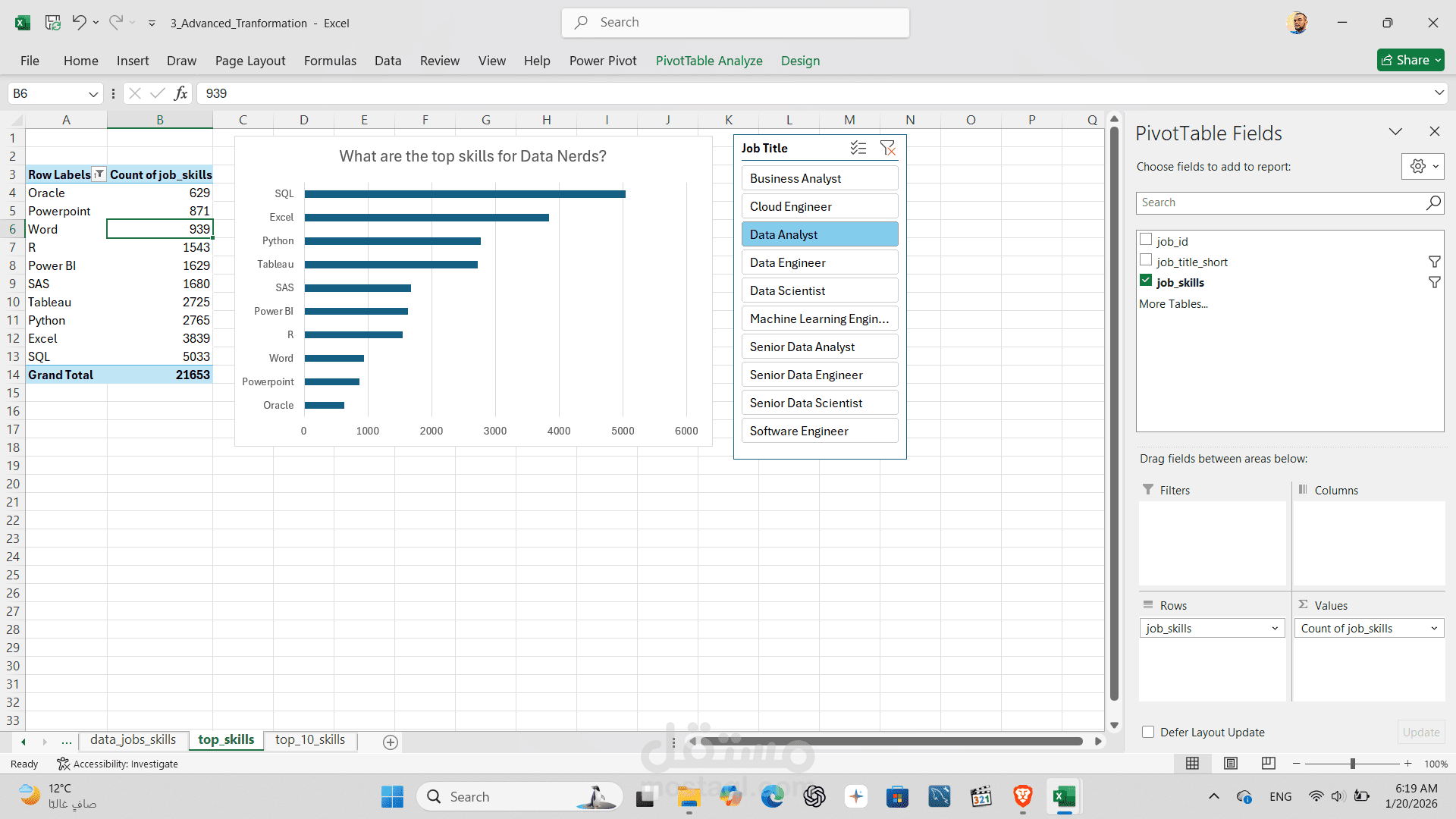Screen dimensions: 1456x819
Task: Open Row Labels filter dropdown
Action: [99, 174]
